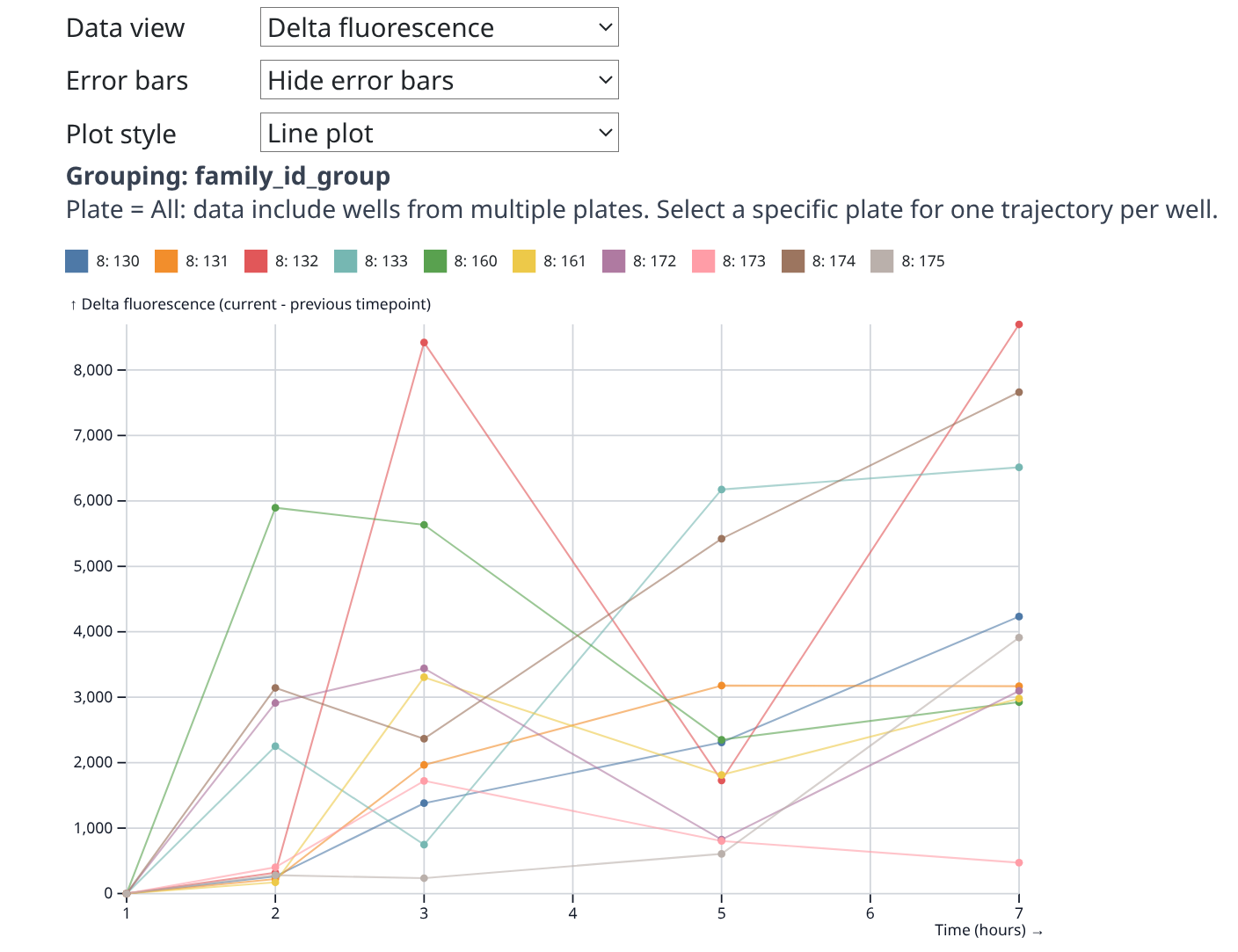Open the Data view dropdown
This screenshot has width=1238, height=952.
click(439, 27)
